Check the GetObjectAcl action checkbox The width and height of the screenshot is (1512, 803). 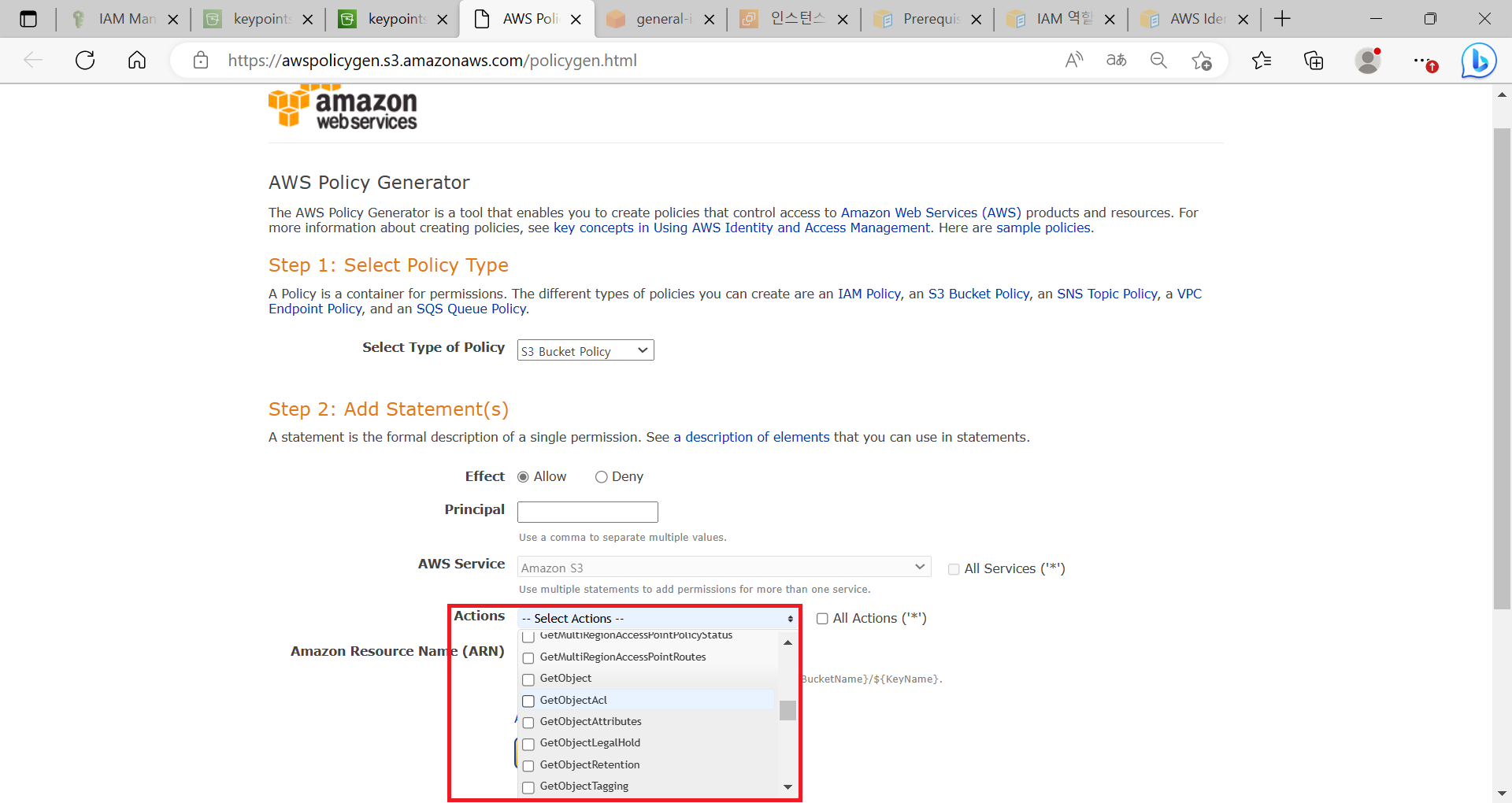[x=528, y=701]
